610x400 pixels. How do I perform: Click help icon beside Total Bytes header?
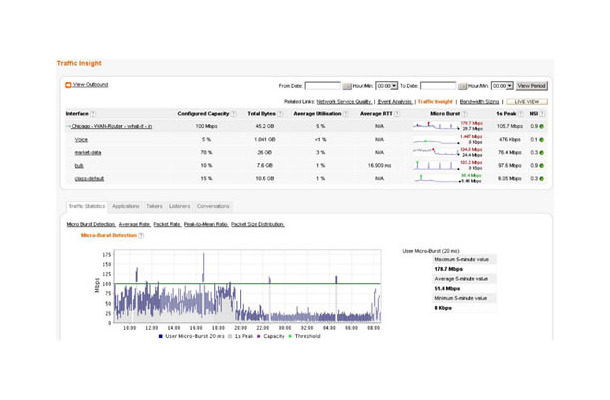(280, 114)
